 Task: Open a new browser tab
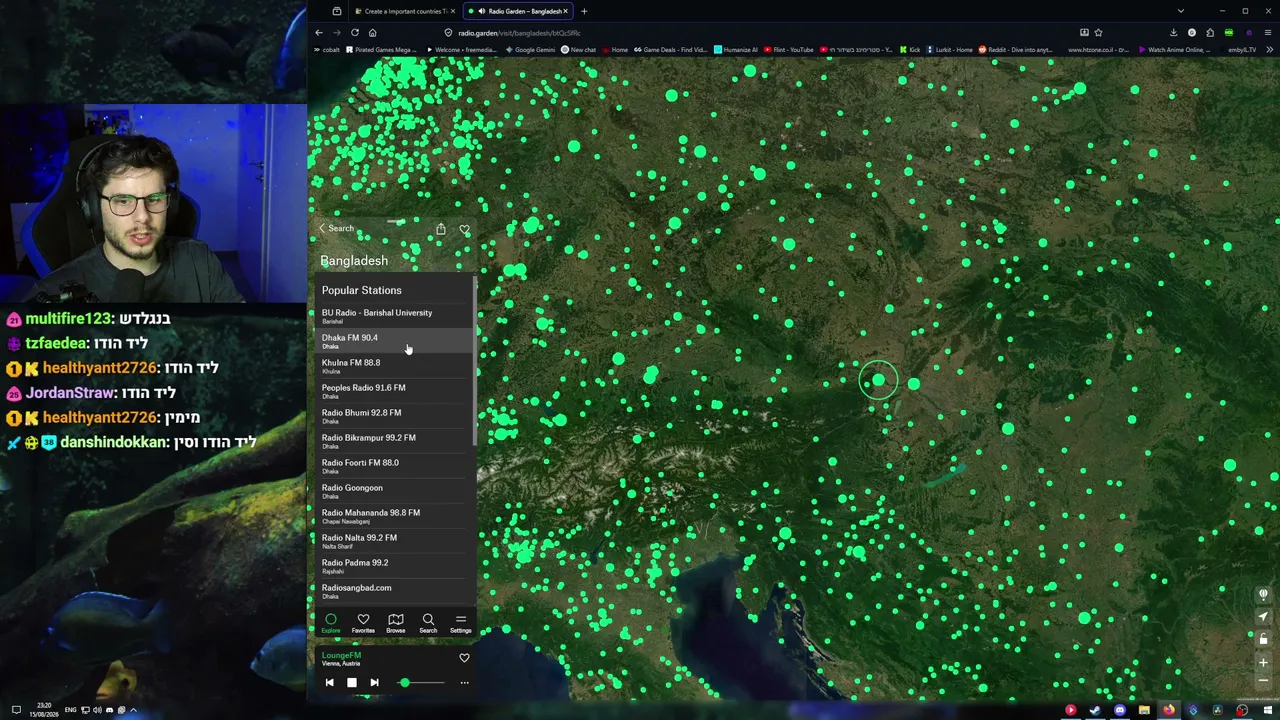(x=584, y=11)
